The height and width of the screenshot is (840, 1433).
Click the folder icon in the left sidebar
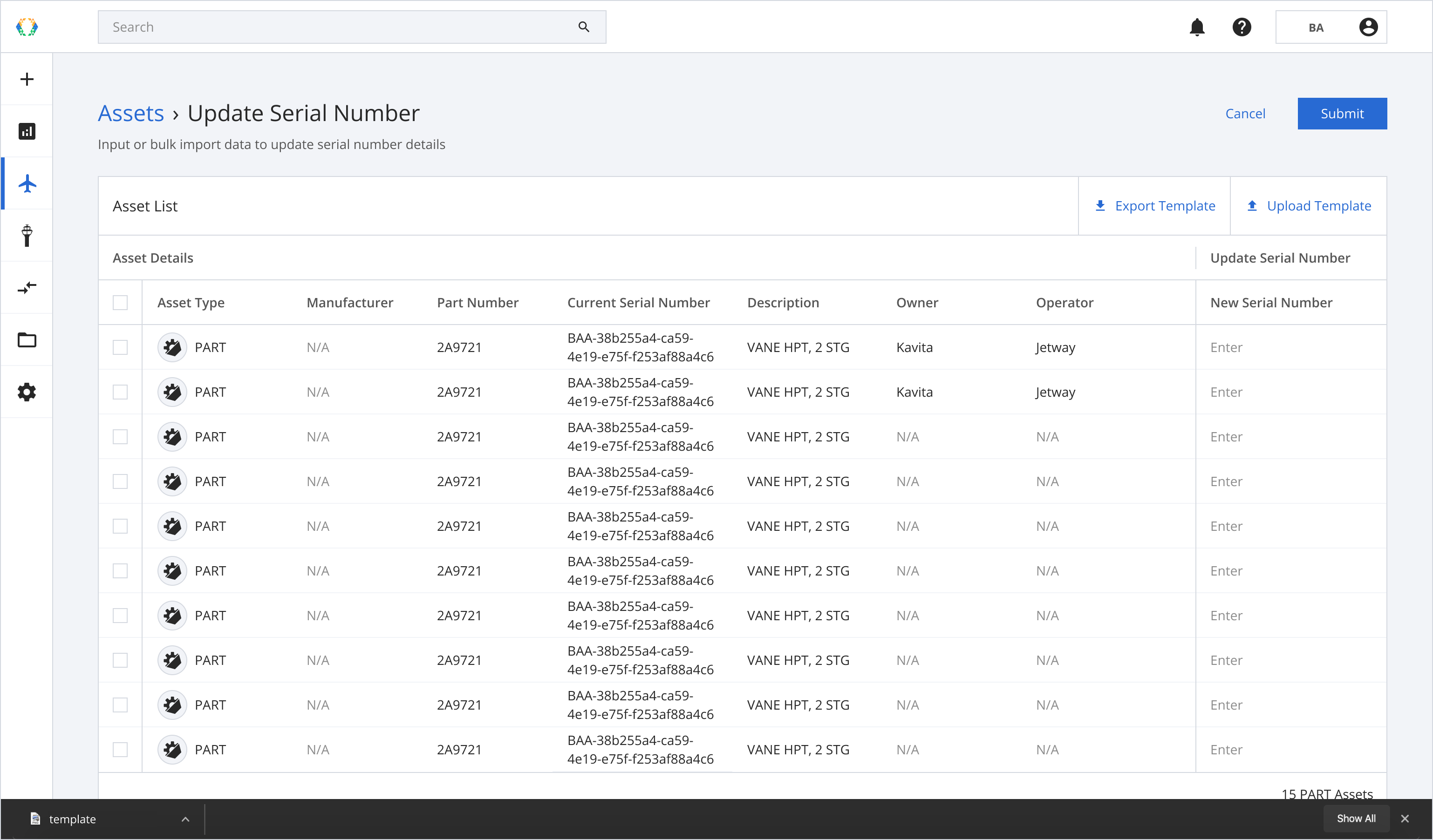27,340
